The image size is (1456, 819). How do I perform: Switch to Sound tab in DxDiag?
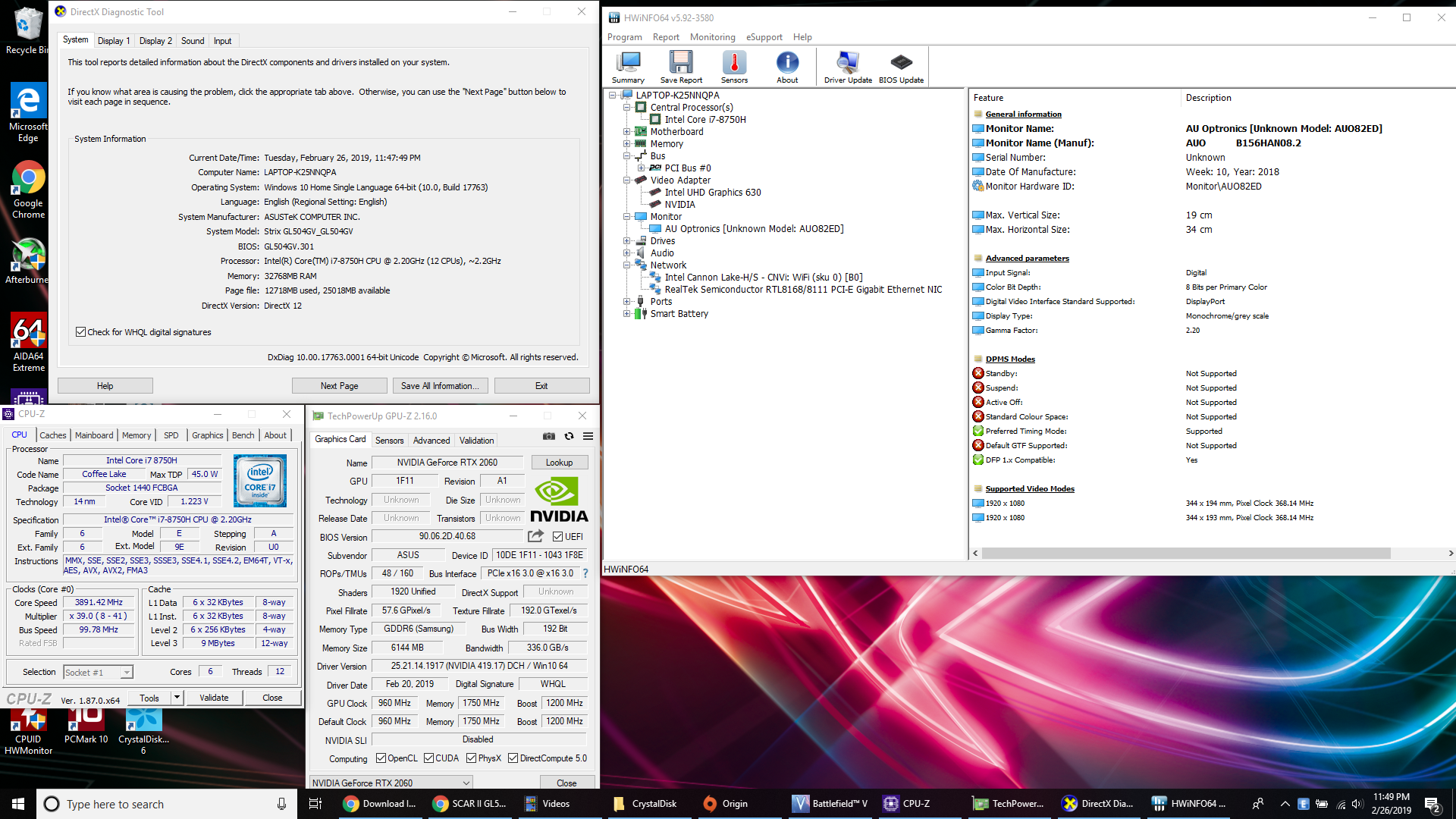pyautogui.click(x=193, y=41)
